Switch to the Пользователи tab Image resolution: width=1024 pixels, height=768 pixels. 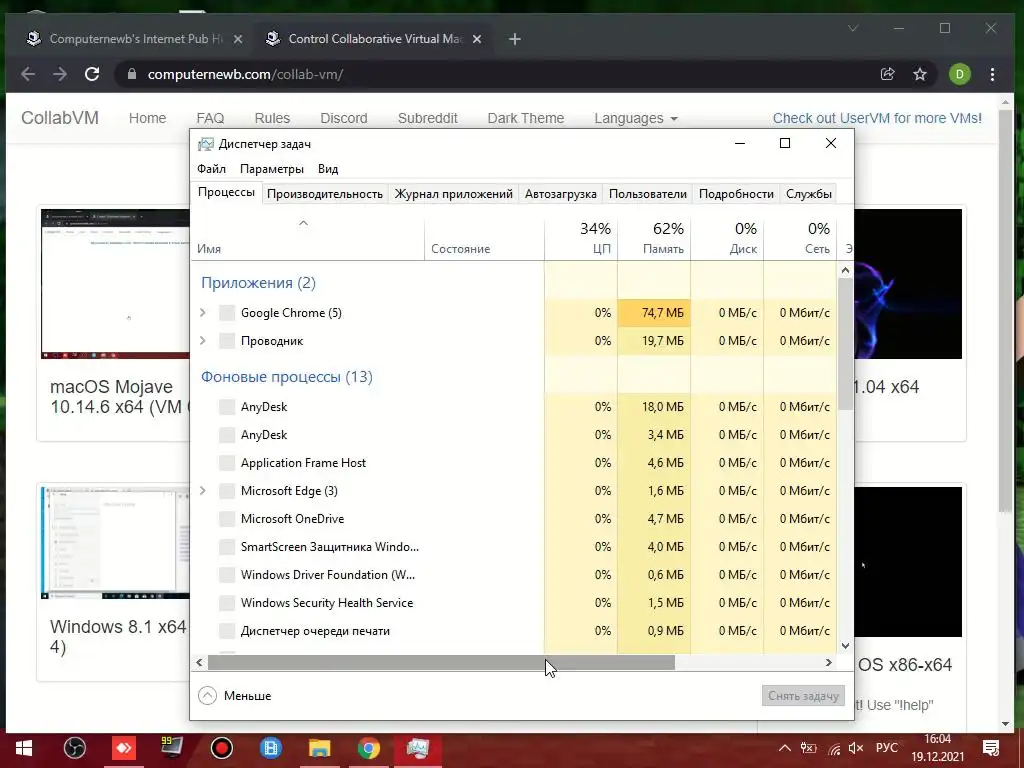(x=648, y=194)
